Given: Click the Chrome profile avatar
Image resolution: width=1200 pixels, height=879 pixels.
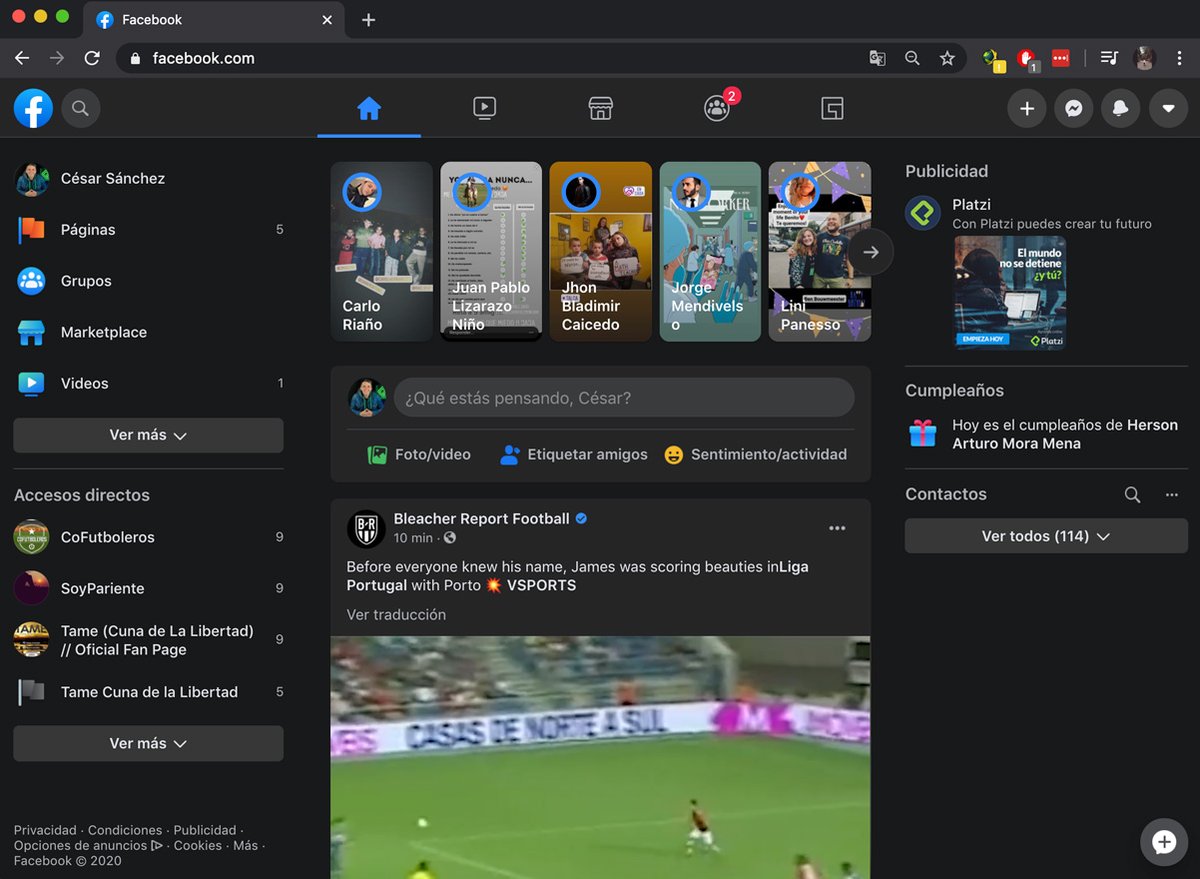Looking at the screenshot, I should pos(1144,58).
